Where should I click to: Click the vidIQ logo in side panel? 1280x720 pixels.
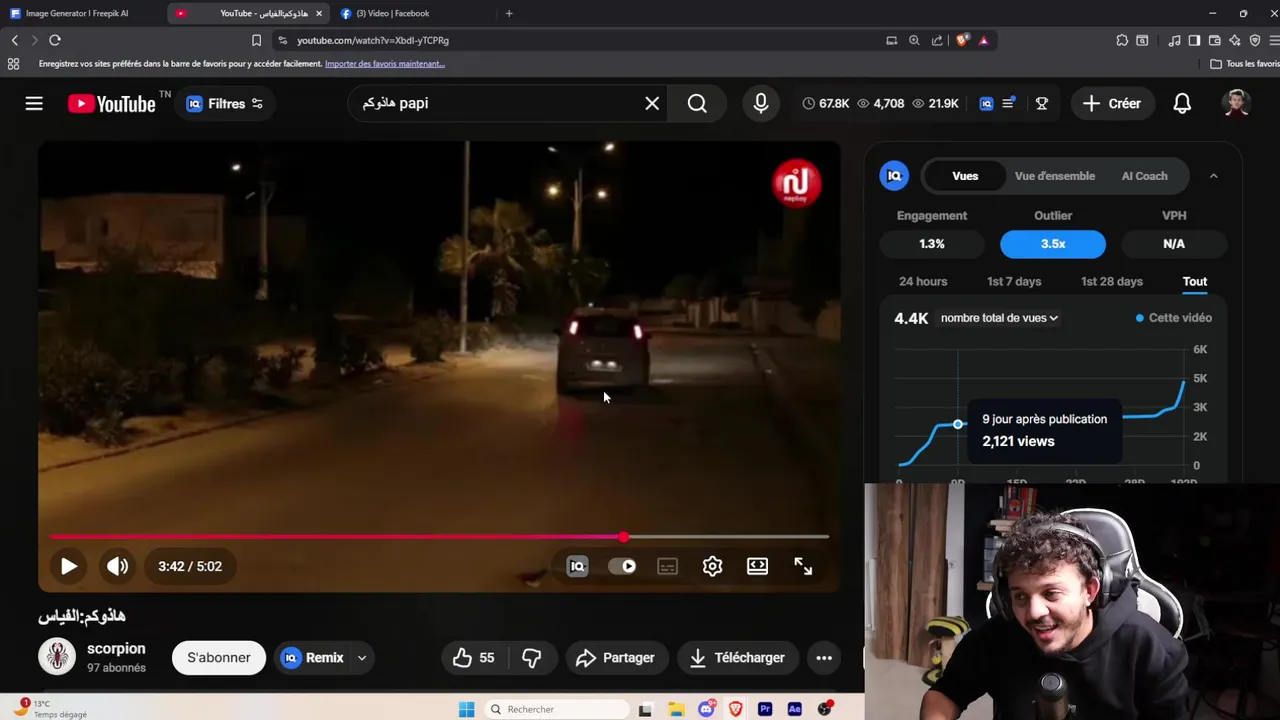coord(894,176)
